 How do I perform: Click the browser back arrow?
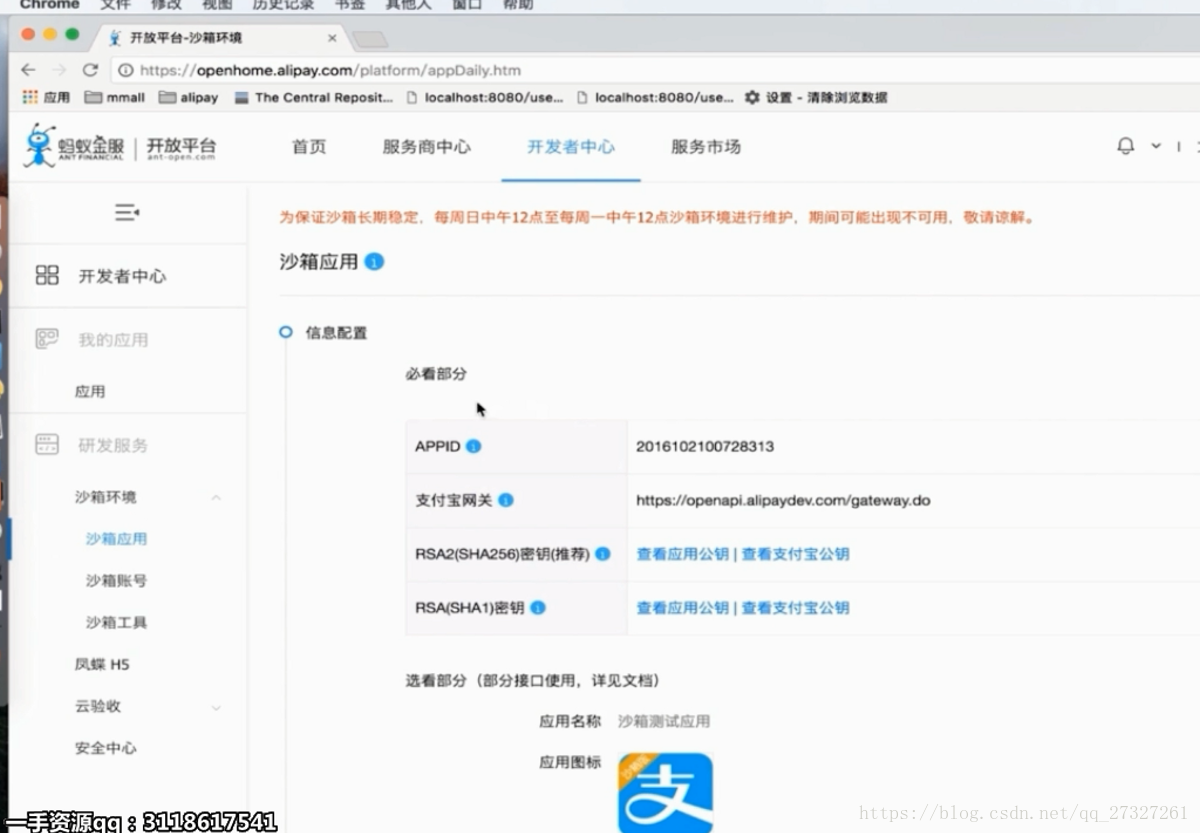[28, 70]
